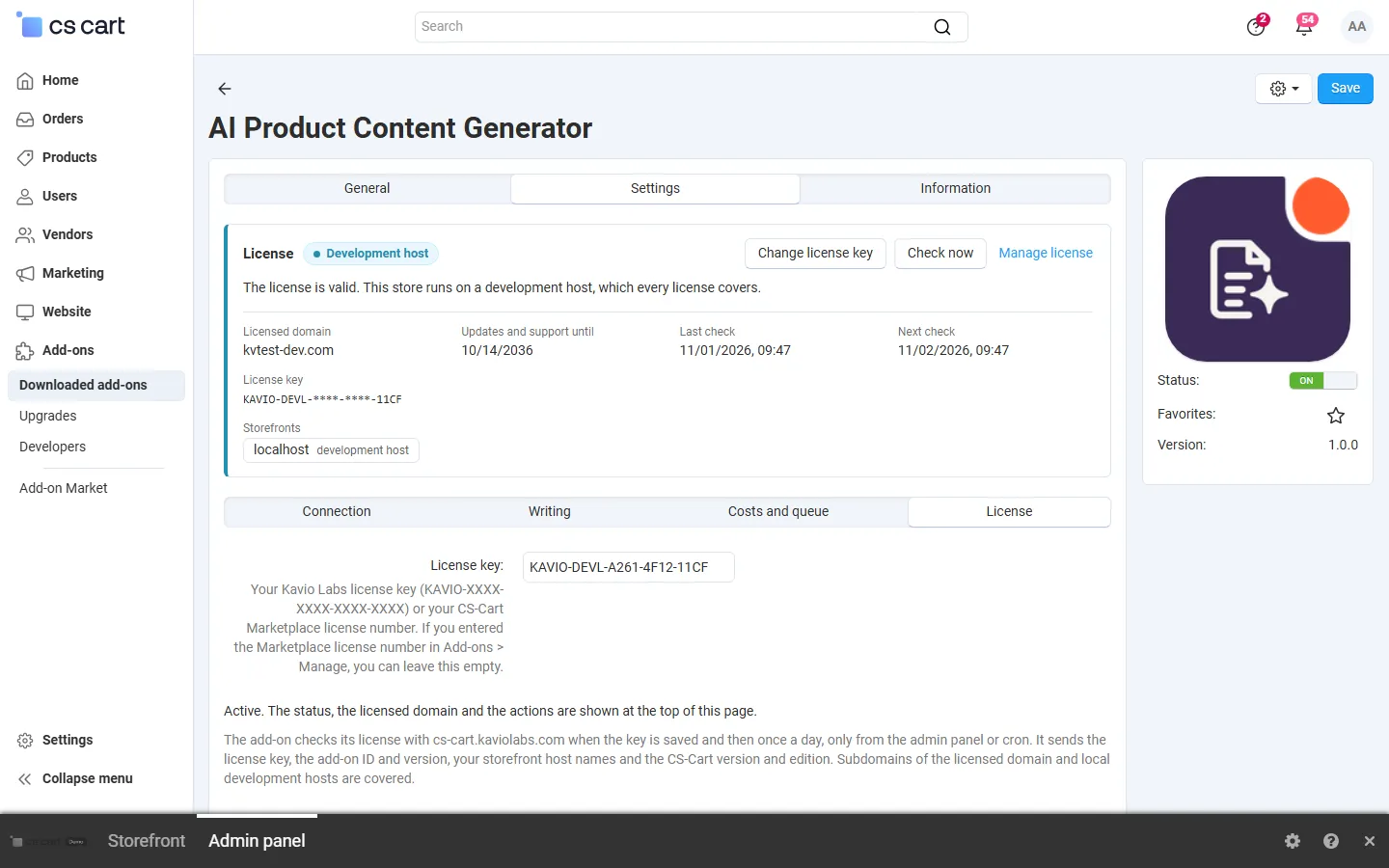The height and width of the screenshot is (868, 1389).
Task: Open the Website section
Action: [x=66, y=312]
